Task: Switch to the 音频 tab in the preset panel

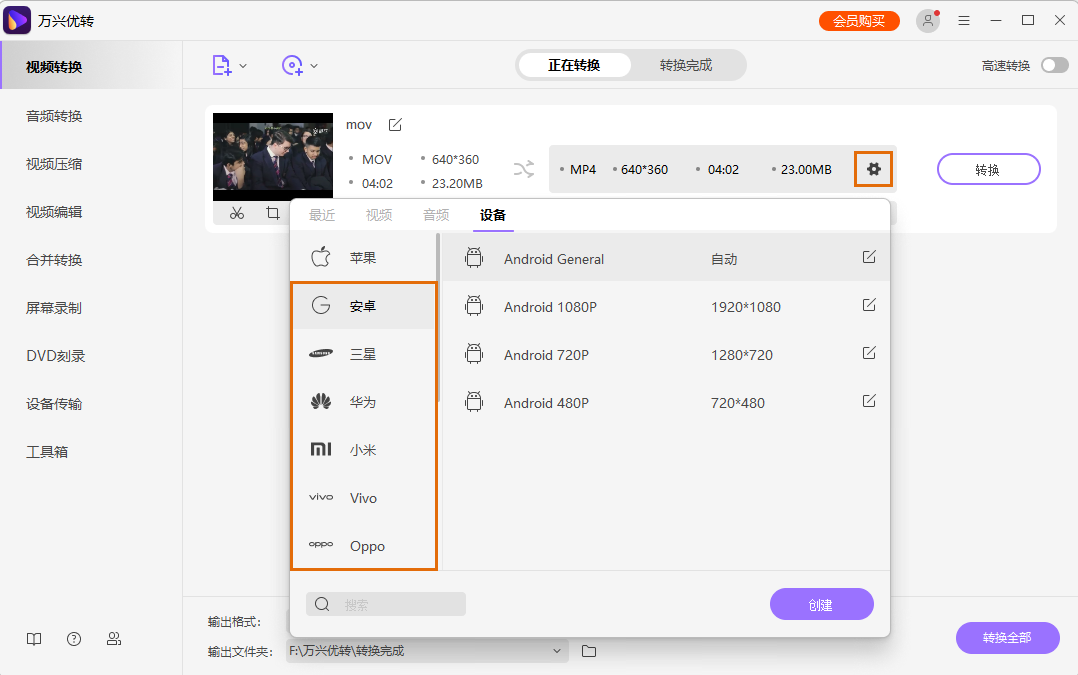Action: (x=435, y=213)
